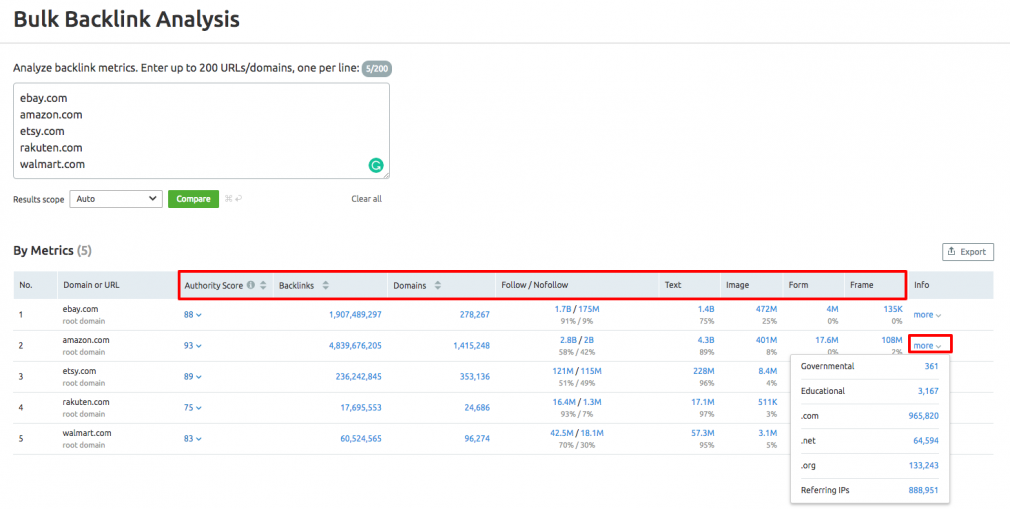Click the Clear all link
1010x509 pixels.
(x=366, y=199)
